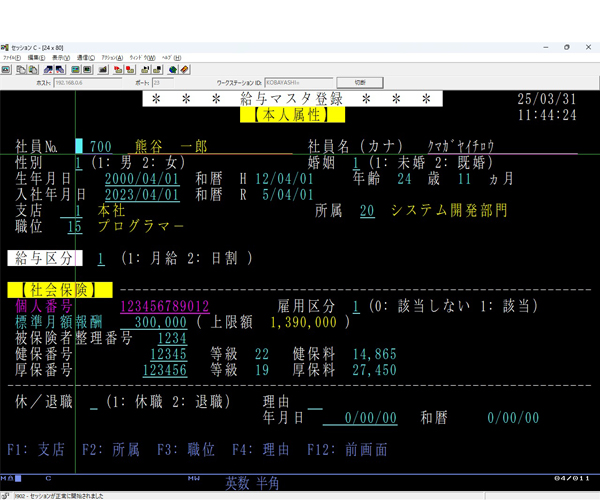
Task: Open the 通信(C) menu
Action: tap(86, 58)
